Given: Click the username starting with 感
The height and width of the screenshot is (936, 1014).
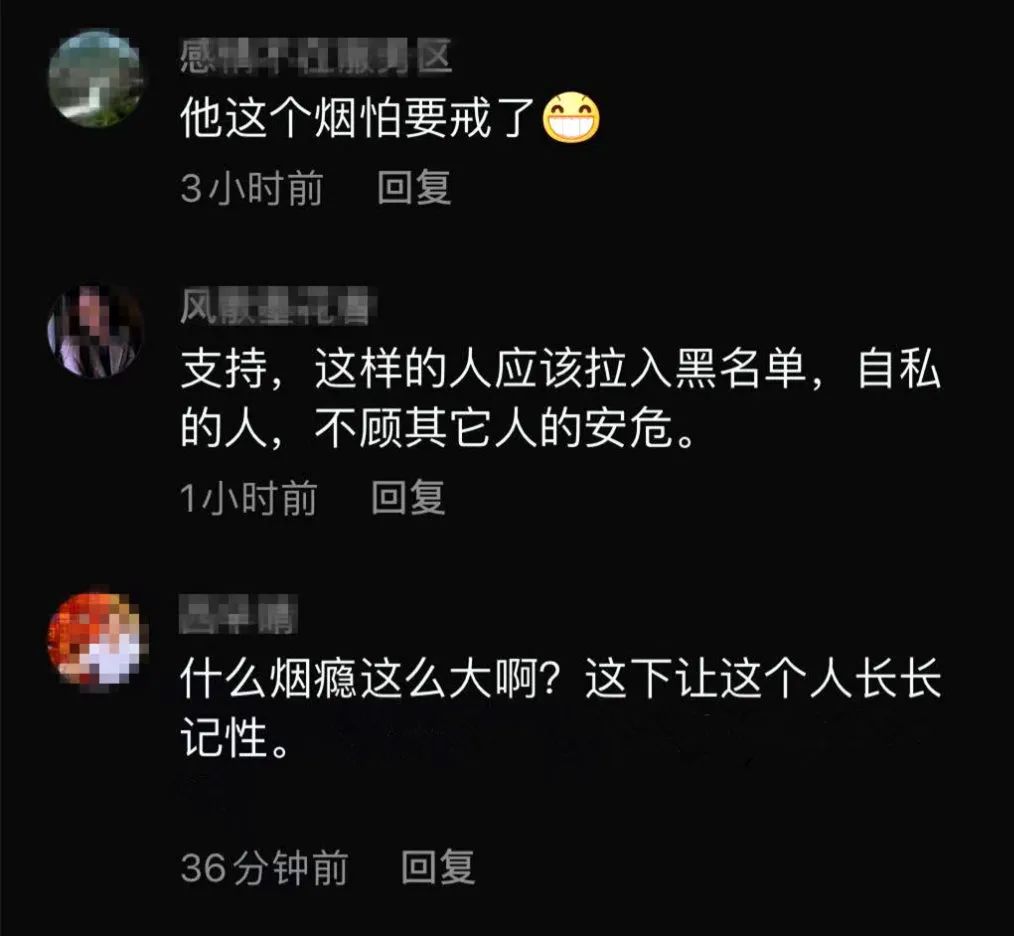Looking at the screenshot, I should 316,57.
